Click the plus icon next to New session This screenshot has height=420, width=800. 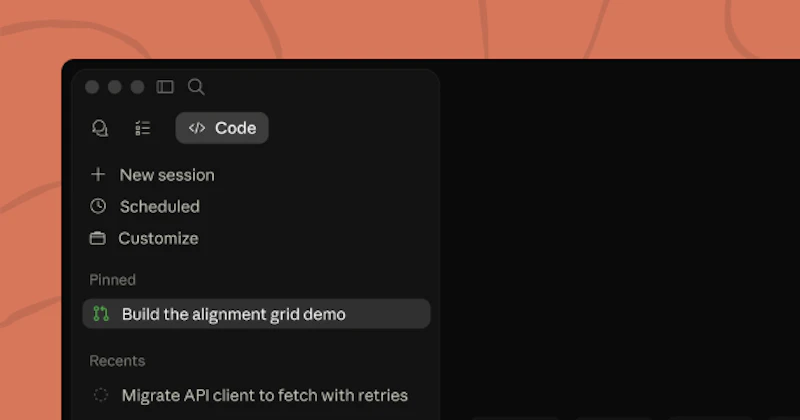(x=98, y=175)
